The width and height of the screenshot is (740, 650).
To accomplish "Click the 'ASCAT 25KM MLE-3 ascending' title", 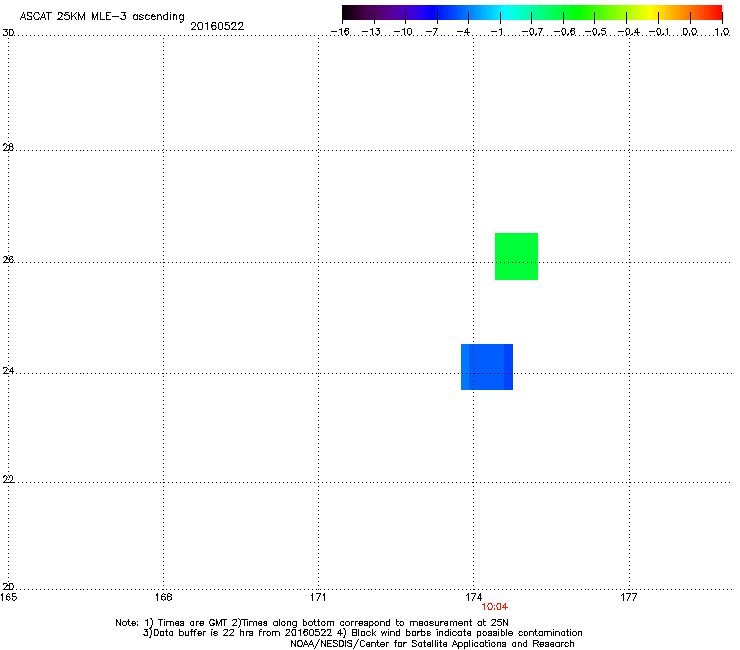I will pyautogui.click(x=102, y=17).
